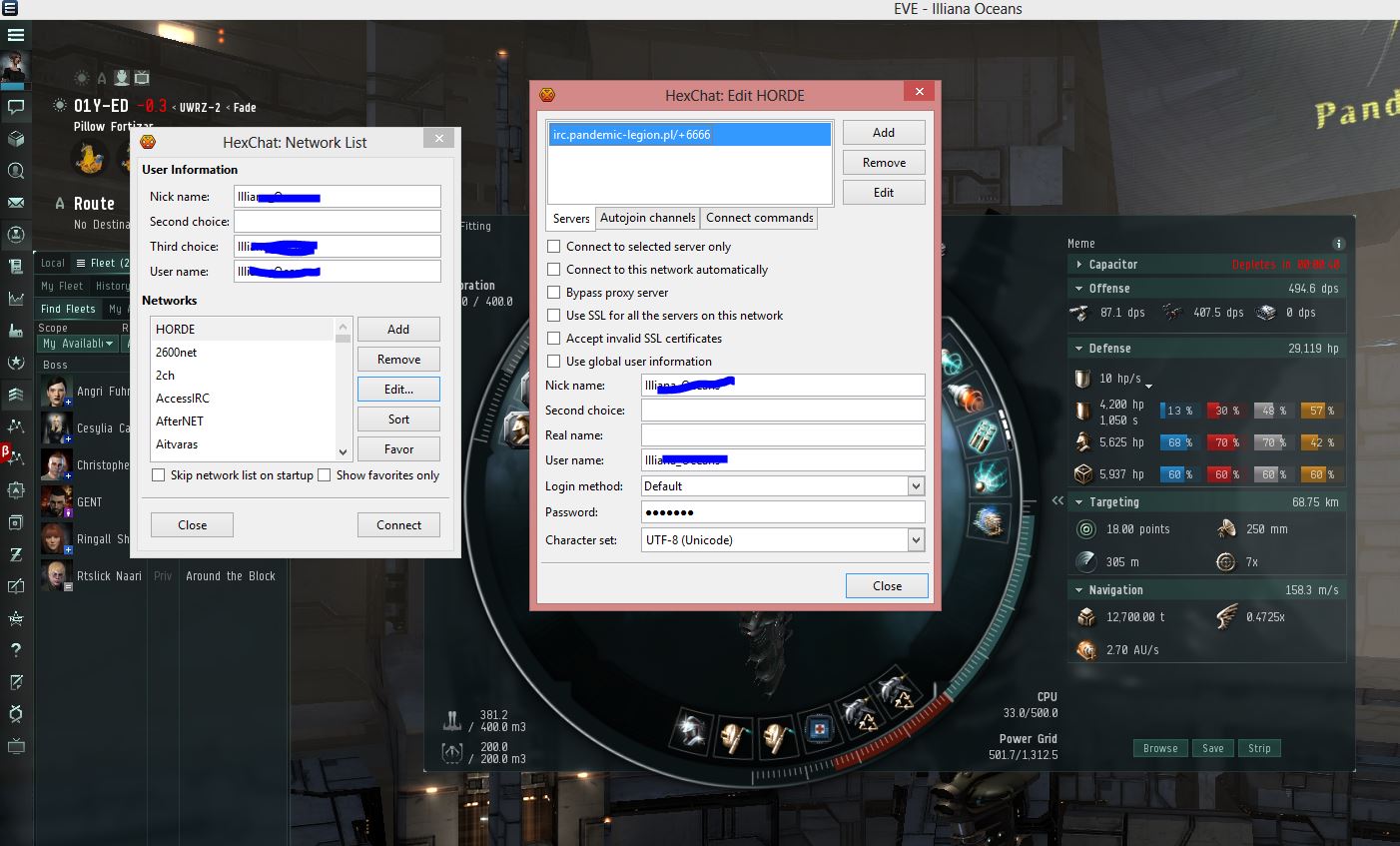This screenshot has width=1400, height=846.
Task: Remove the selected server in Edit HORDE
Action: [x=884, y=163]
